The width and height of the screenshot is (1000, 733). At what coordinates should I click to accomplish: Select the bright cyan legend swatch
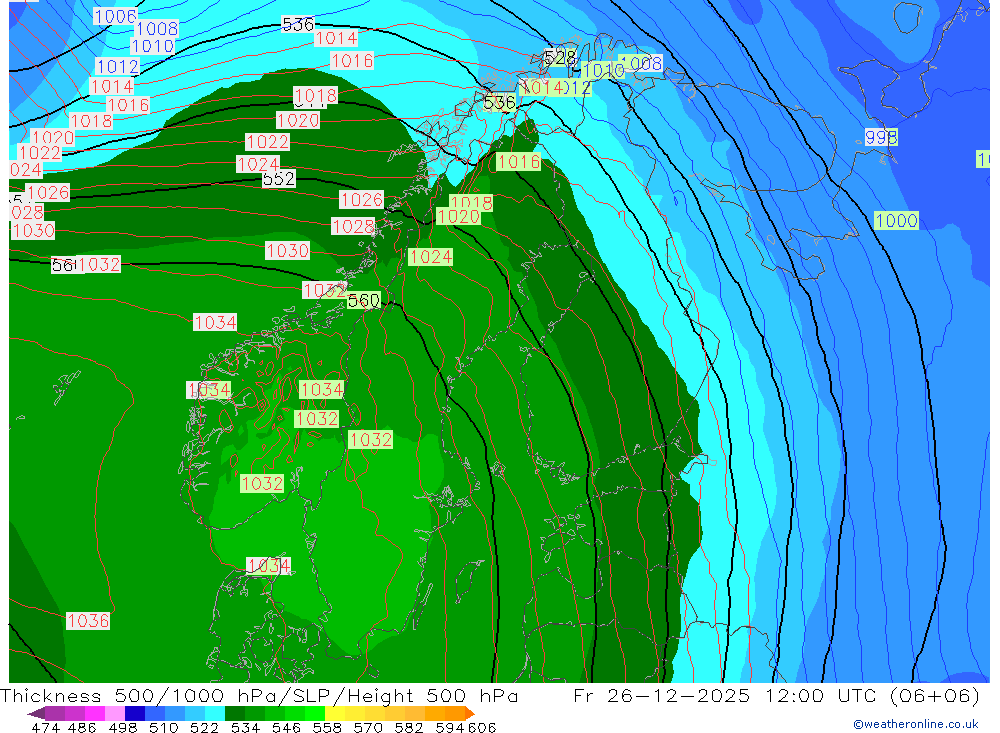point(215,713)
